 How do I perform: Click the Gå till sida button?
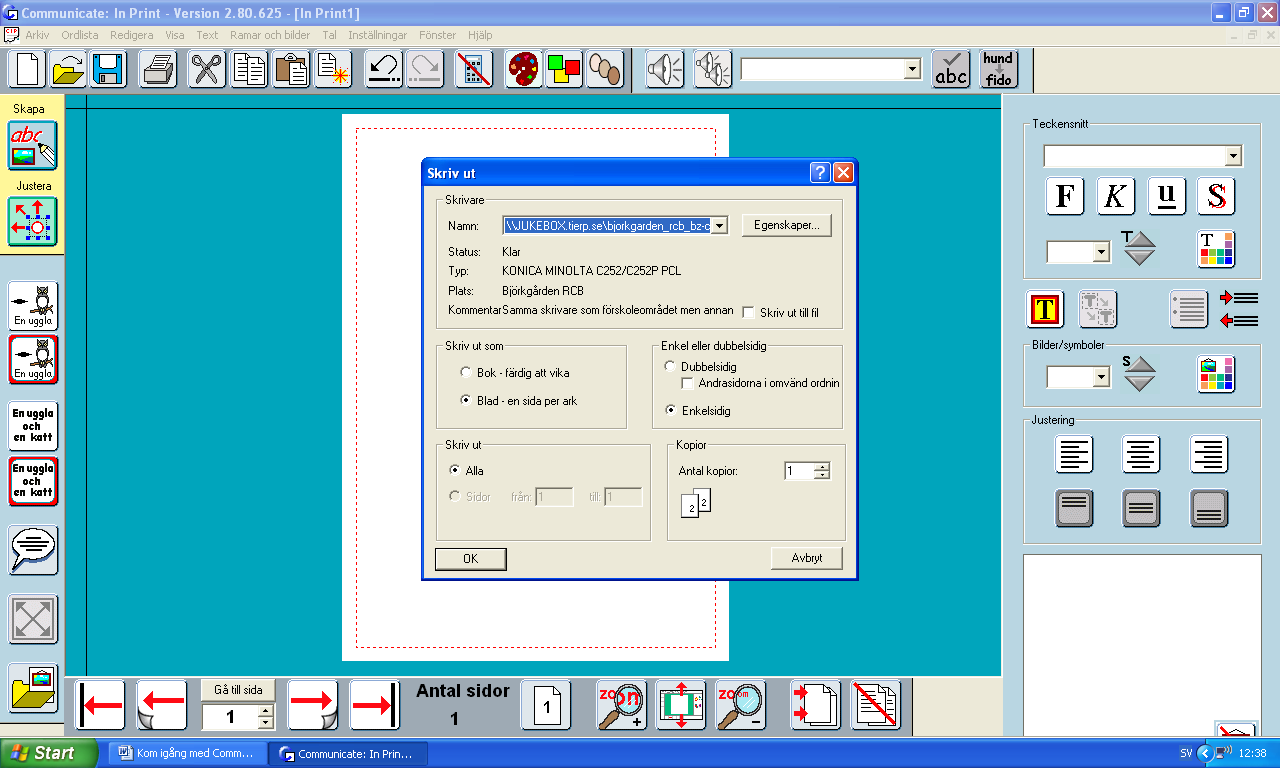238,690
